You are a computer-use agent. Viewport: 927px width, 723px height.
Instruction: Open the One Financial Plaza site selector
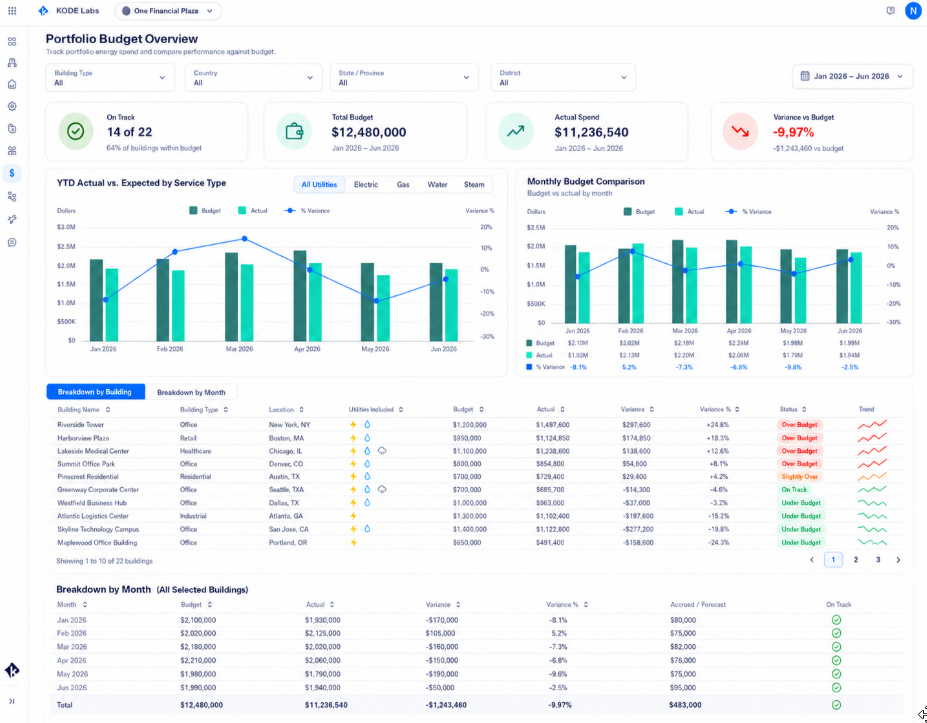(168, 11)
